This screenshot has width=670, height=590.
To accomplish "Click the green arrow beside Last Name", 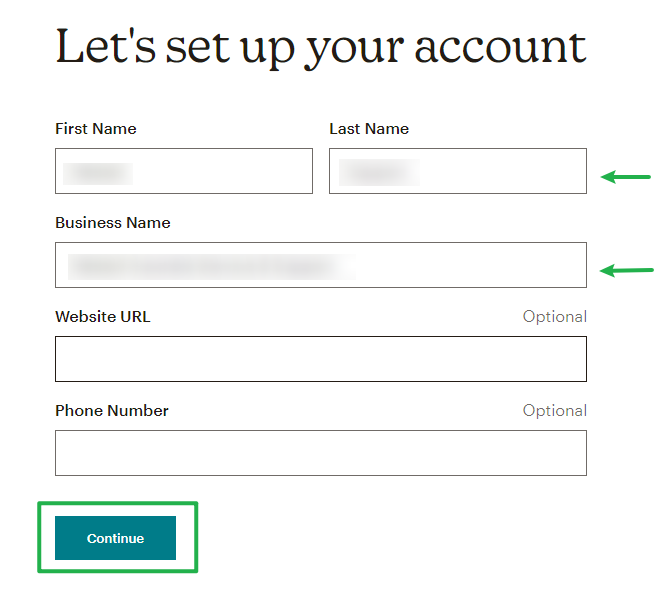I will [x=626, y=176].
